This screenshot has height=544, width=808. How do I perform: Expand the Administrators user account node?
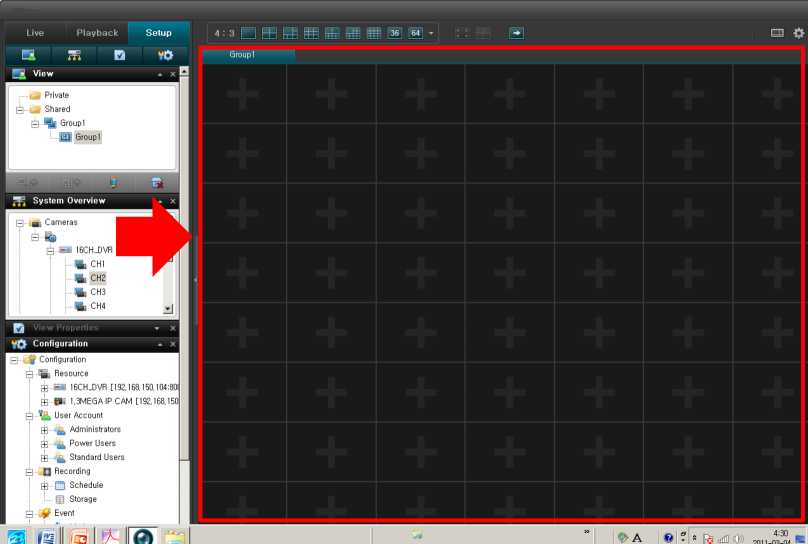pos(45,429)
